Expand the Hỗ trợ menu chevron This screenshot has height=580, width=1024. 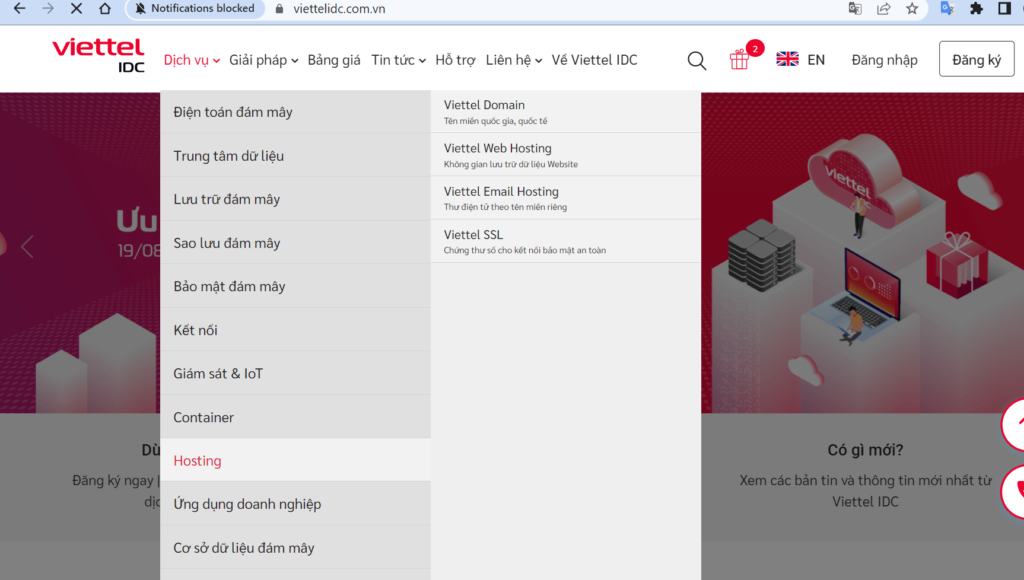point(455,59)
